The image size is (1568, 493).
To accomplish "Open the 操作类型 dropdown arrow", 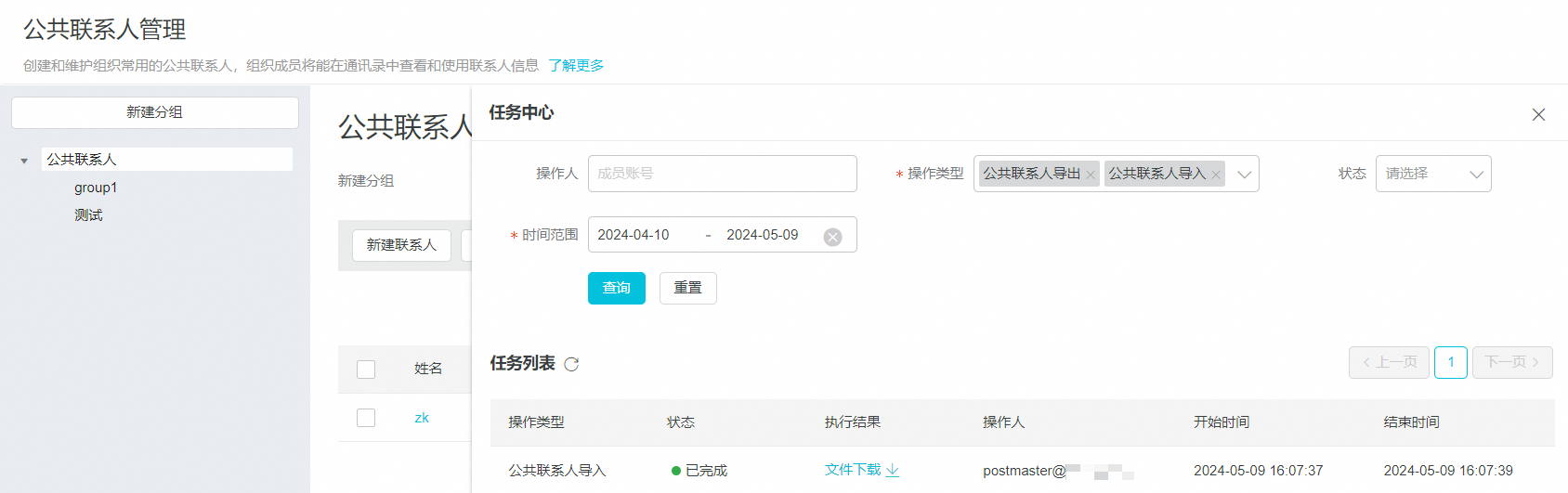I will click(1244, 175).
